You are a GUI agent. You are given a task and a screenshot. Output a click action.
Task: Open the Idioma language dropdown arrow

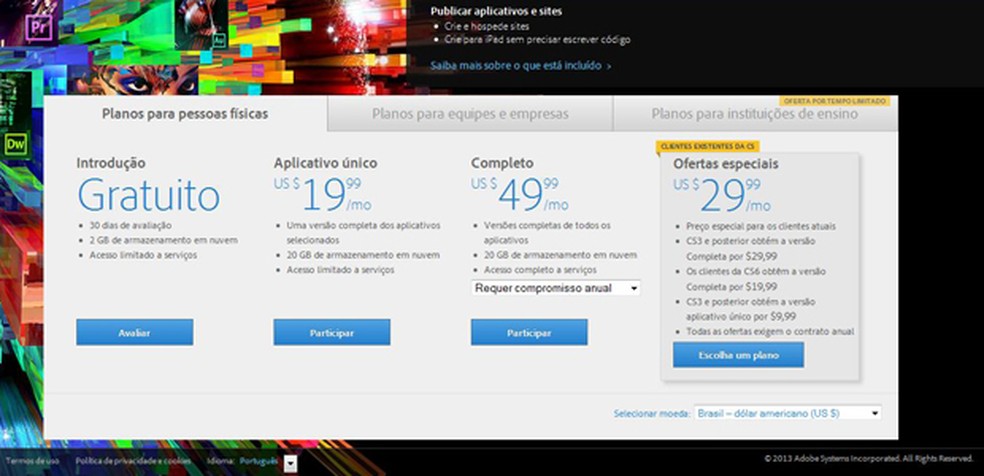tap(290, 463)
